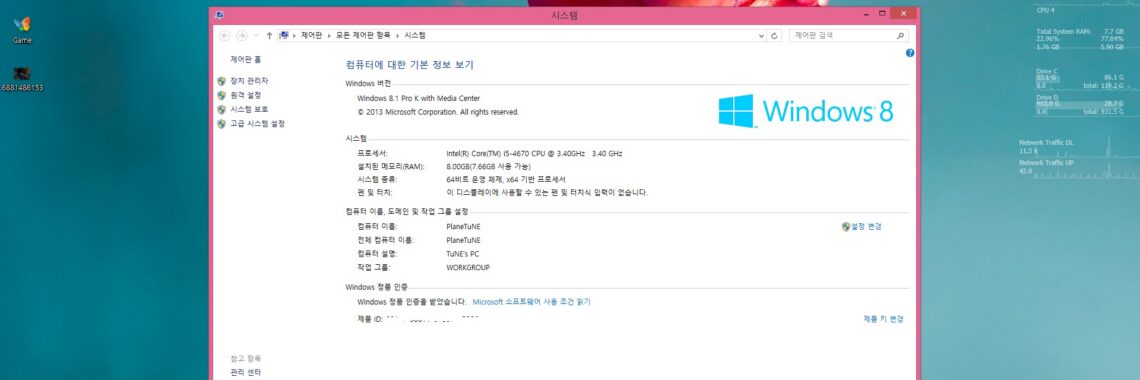Expand the breadcrumb arrow after 제어판
1140x380 pixels.
(x=329, y=36)
